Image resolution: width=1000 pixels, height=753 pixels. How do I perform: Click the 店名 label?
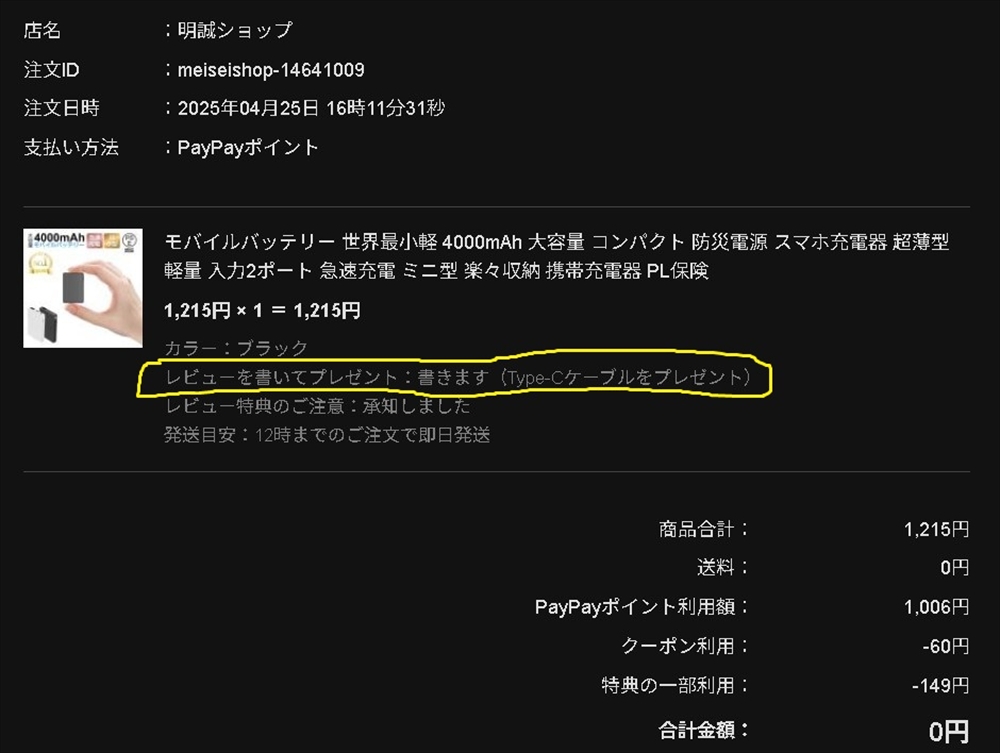point(42,30)
